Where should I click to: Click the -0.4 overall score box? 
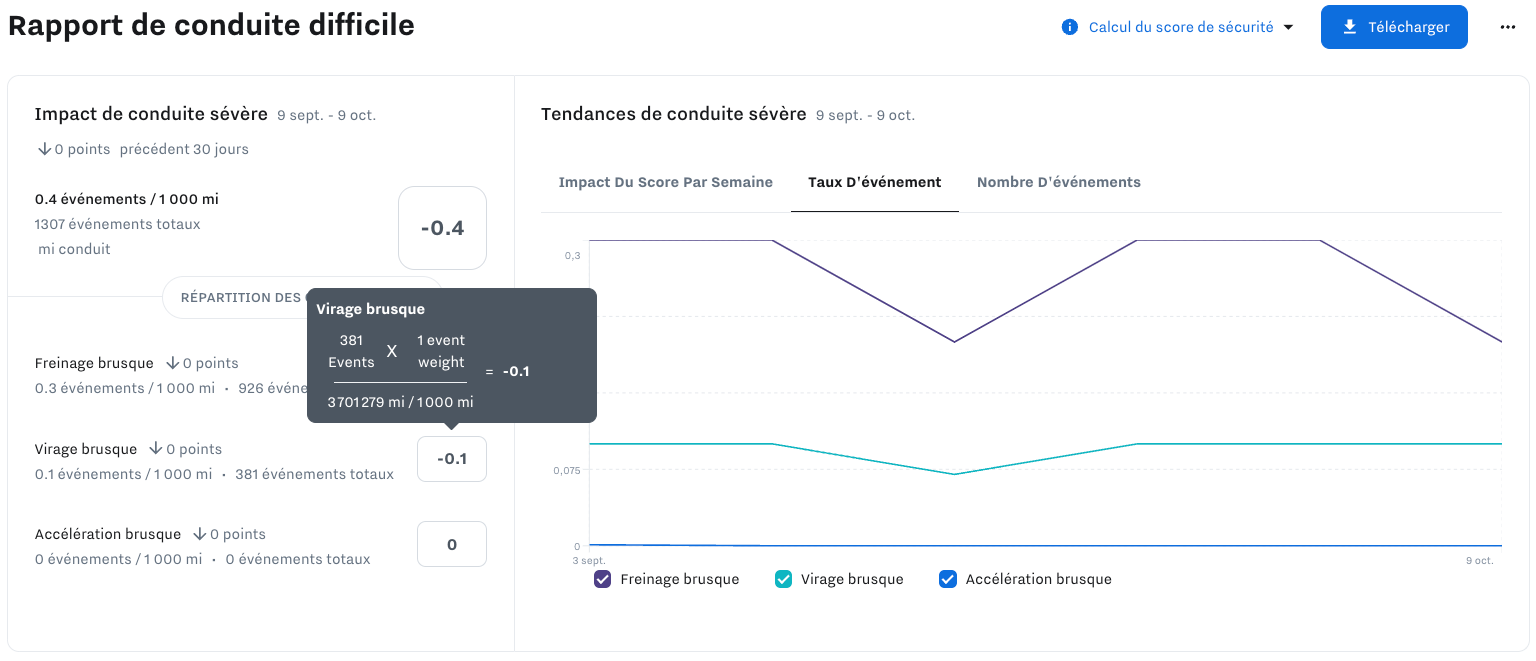coord(442,228)
